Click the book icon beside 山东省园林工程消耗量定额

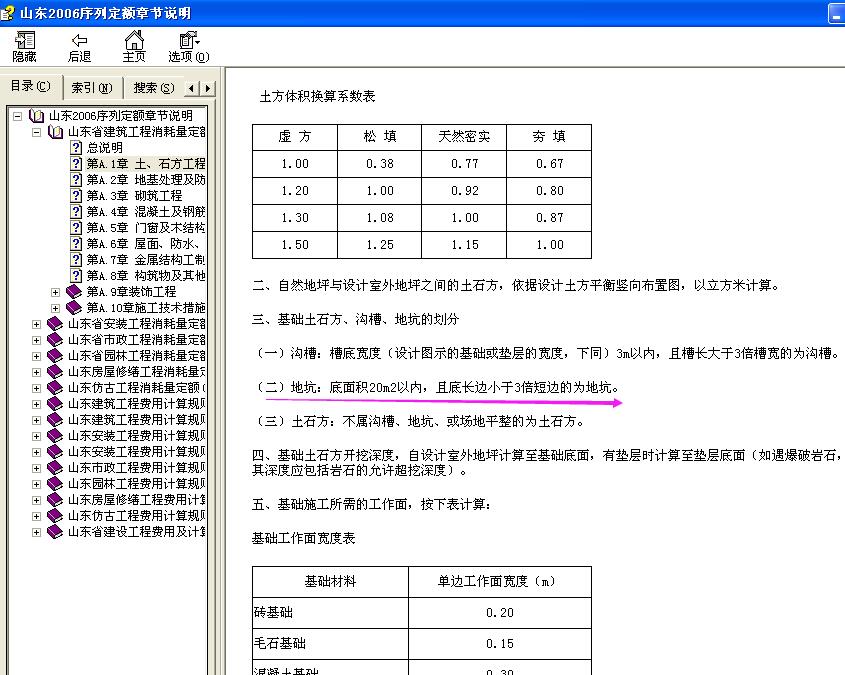click(x=55, y=356)
